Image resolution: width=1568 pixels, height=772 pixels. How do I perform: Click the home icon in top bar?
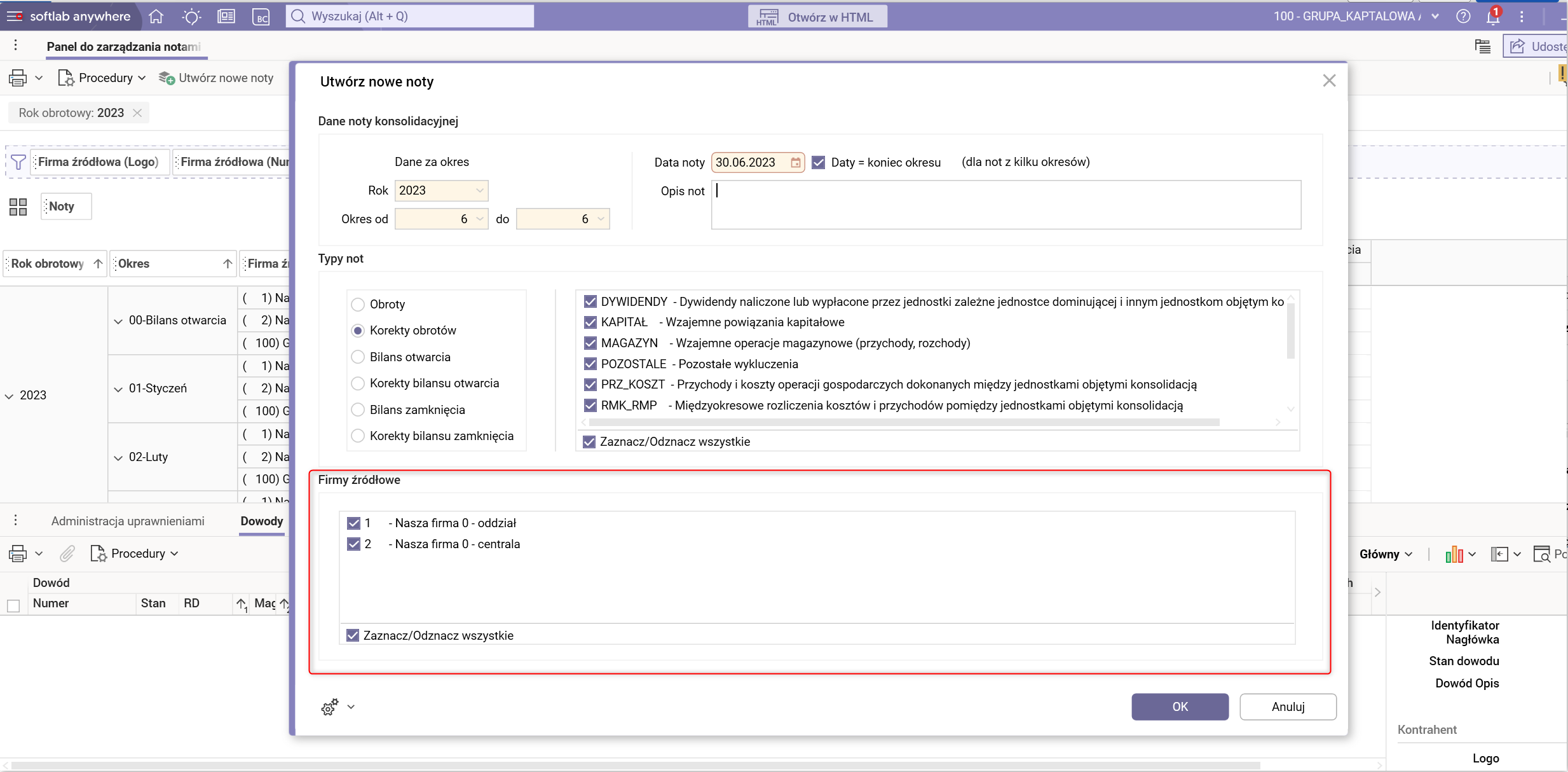[x=156, y=17]
